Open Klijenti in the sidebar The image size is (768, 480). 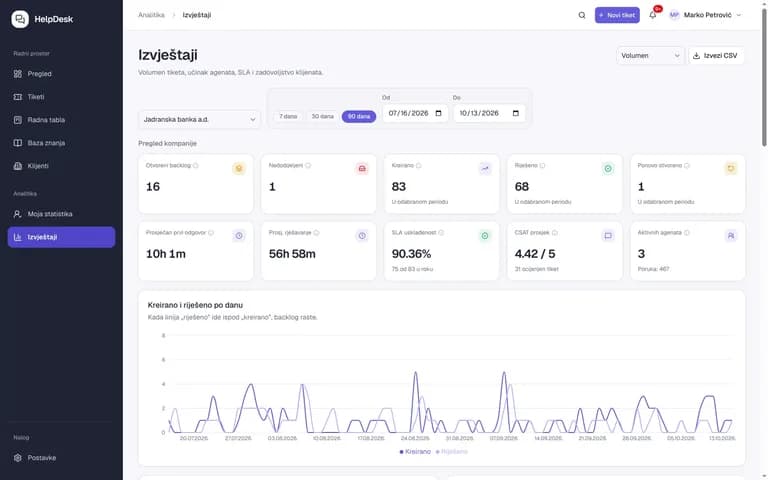point(61,166)
